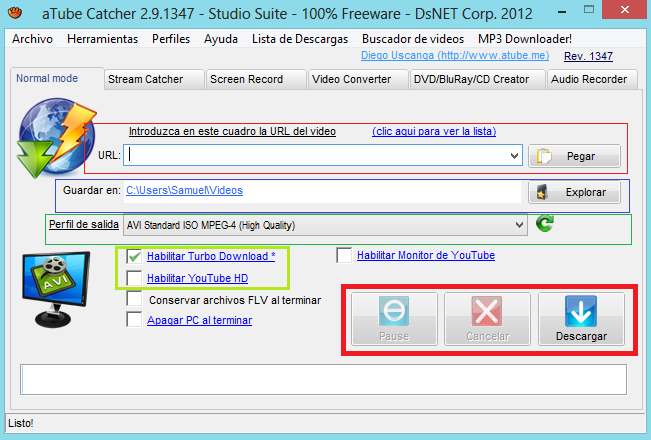Image resolution: width=651 pixels, height=440 pixels.
Task: Click the Habilitar Monitor de YouTube link text
Action: [426, 255]
